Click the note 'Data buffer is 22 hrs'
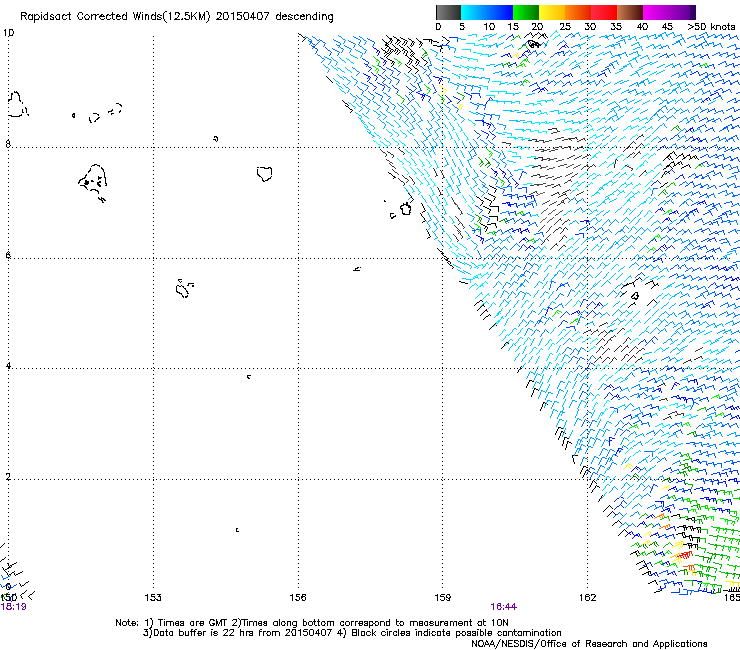The width and height of the screenshot is (740, 650). tap(203, 633)
